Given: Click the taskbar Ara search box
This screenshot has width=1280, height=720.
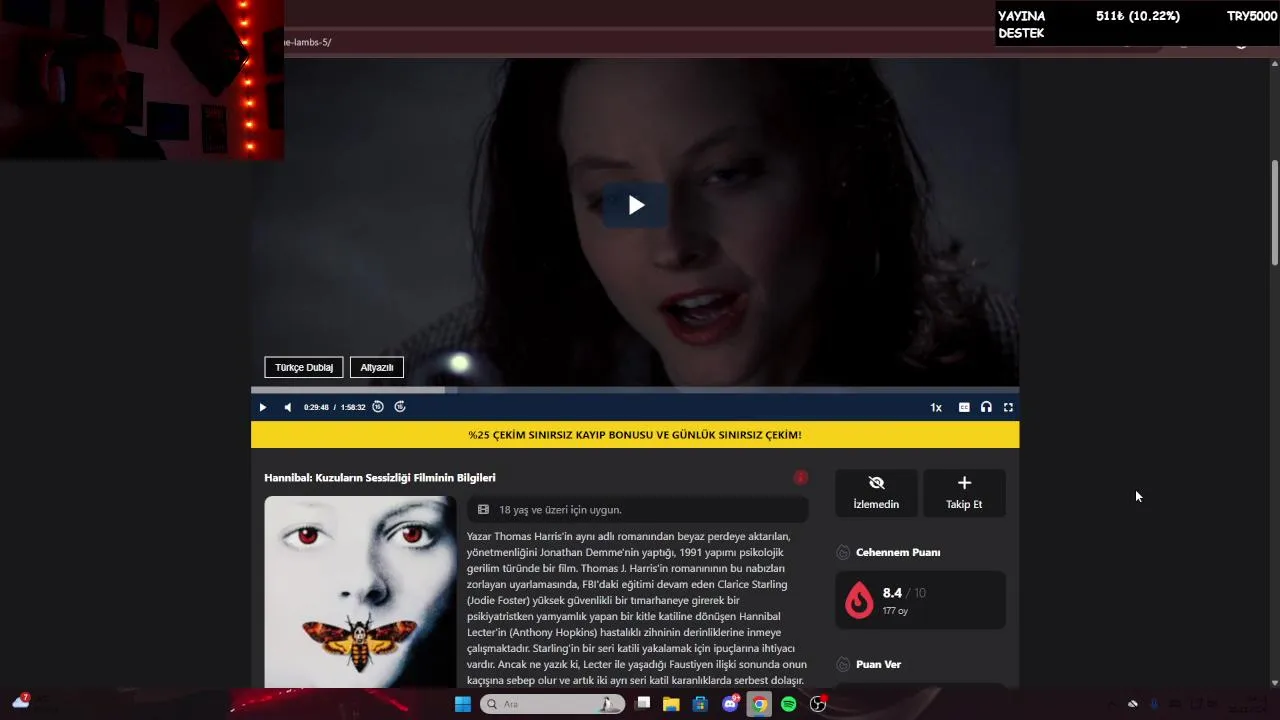Looking at the screenshot, I should pos(552,704).
